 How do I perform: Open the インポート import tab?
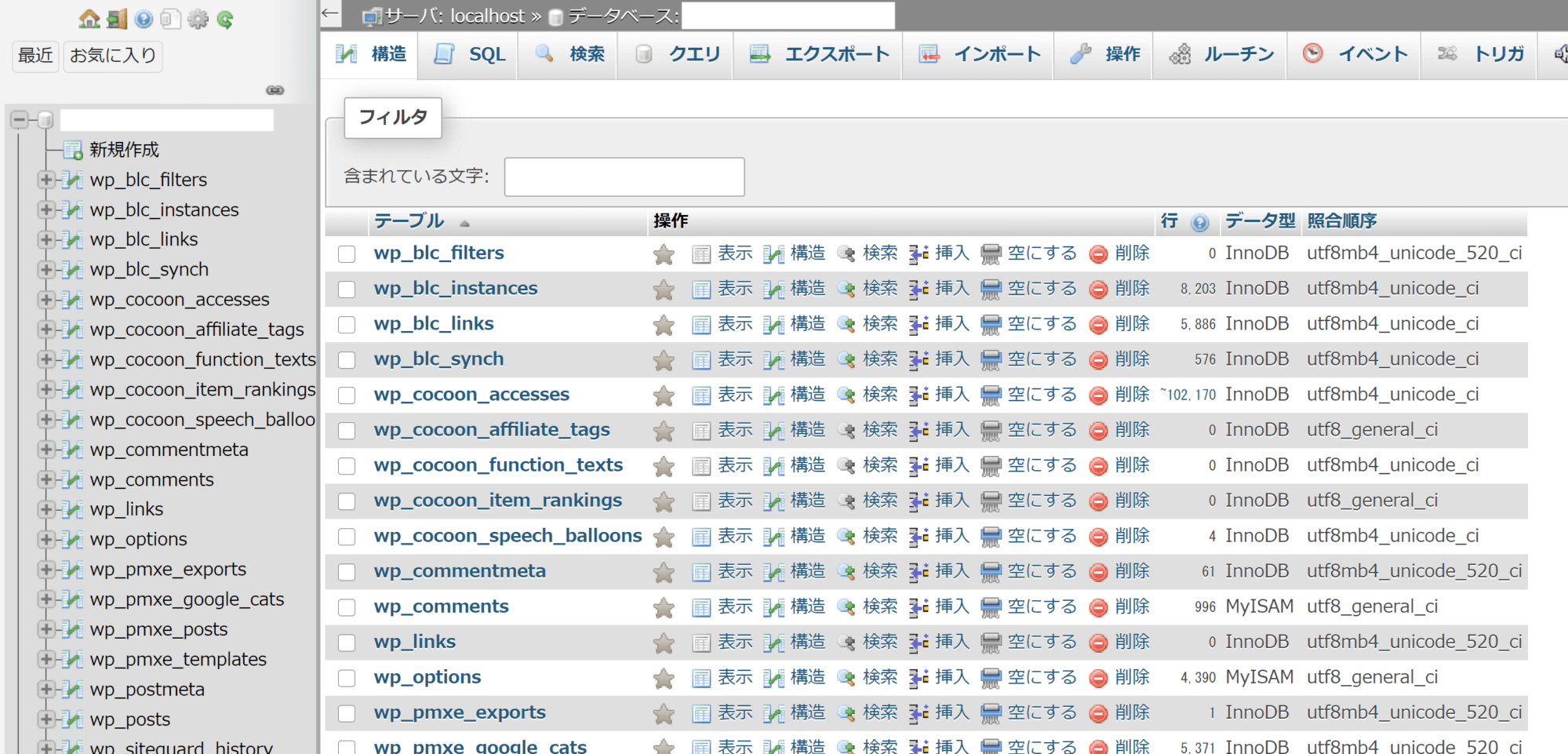[978, 54]
